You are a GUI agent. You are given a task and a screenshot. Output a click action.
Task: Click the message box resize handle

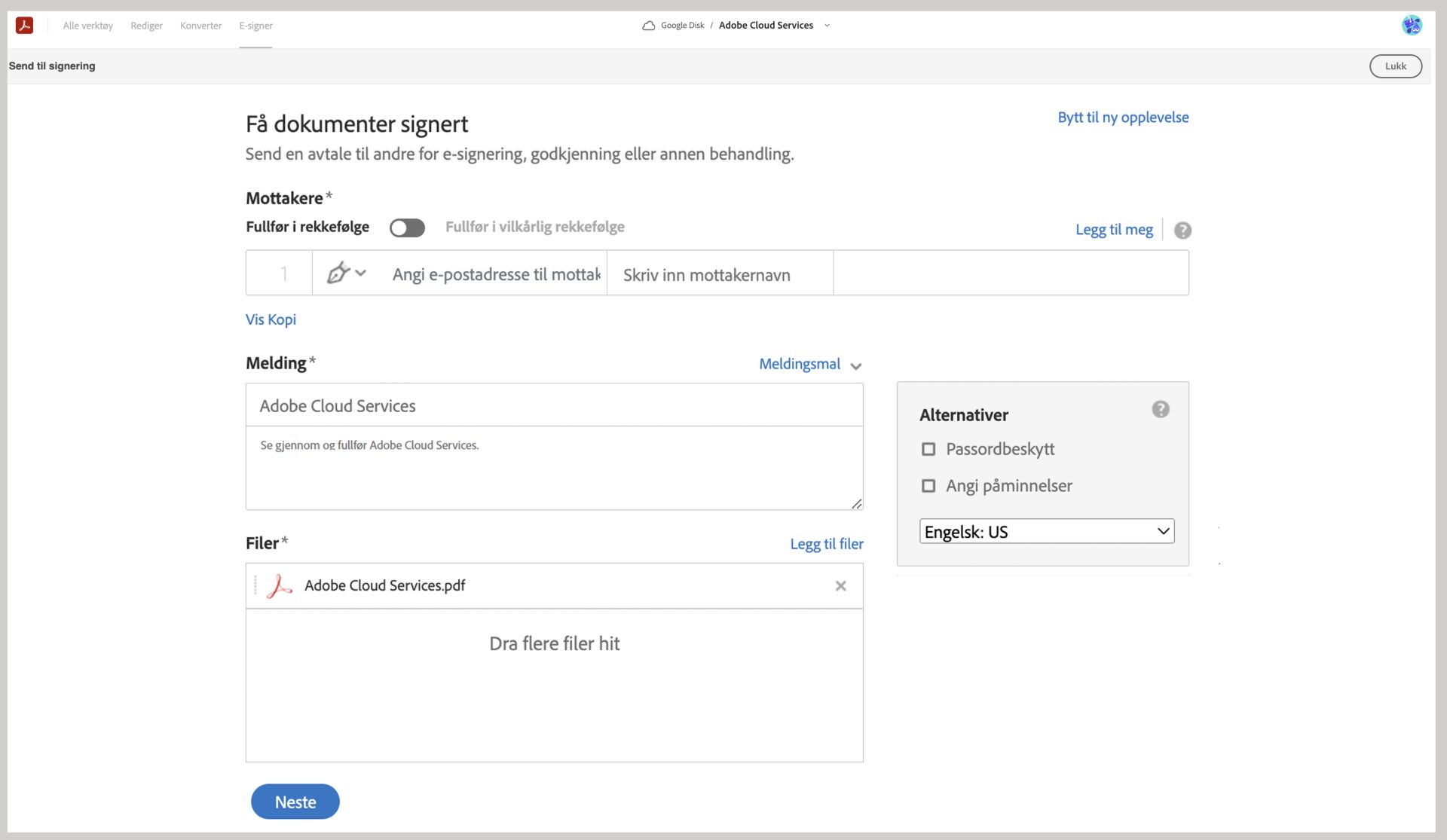pos(857,504)
